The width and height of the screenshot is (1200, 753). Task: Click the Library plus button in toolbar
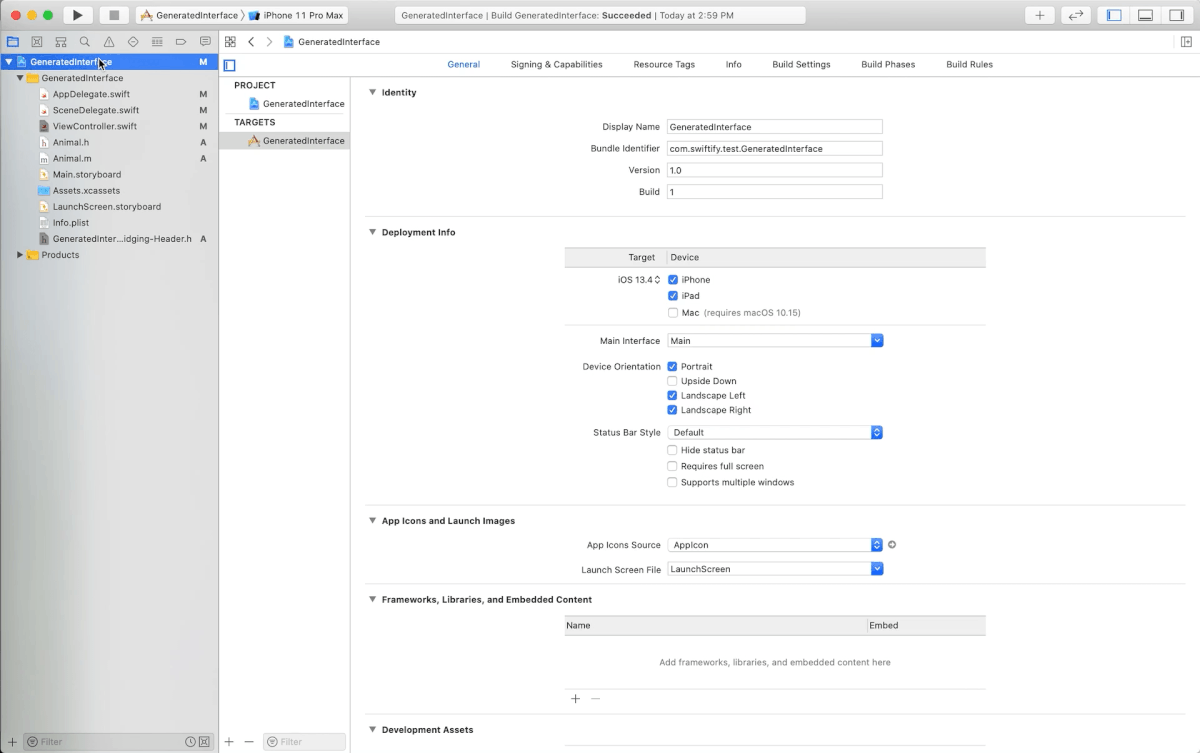pos(1040,15)
